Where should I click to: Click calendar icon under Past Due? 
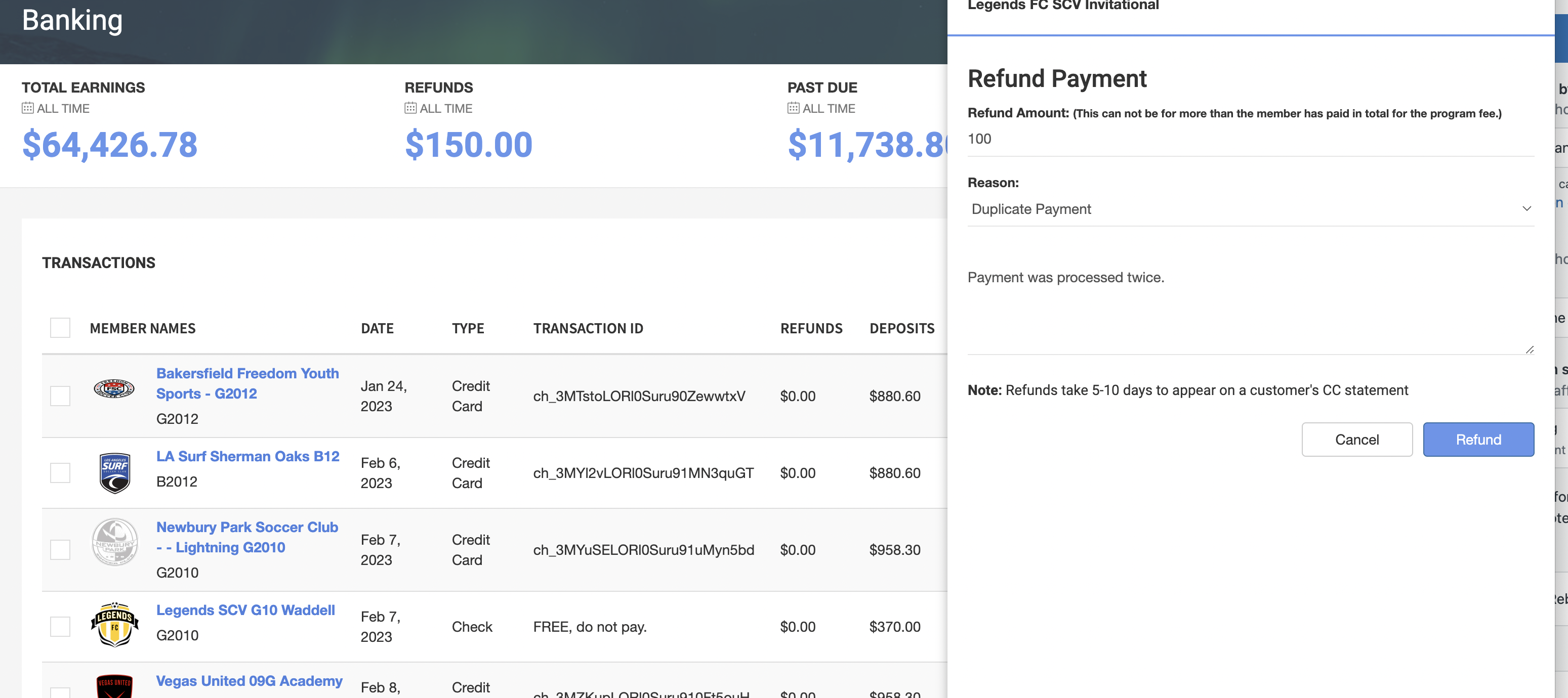[x=793, y=108]
